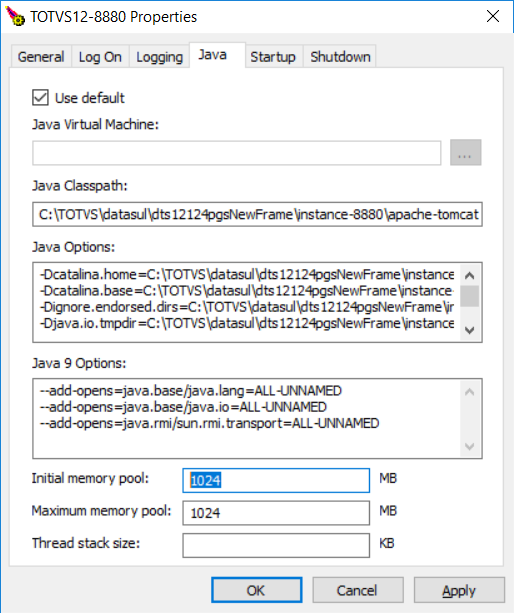Viewport: 514px width, 613px height.
Task: Go to the Logging tab
Action: (159, 57)
